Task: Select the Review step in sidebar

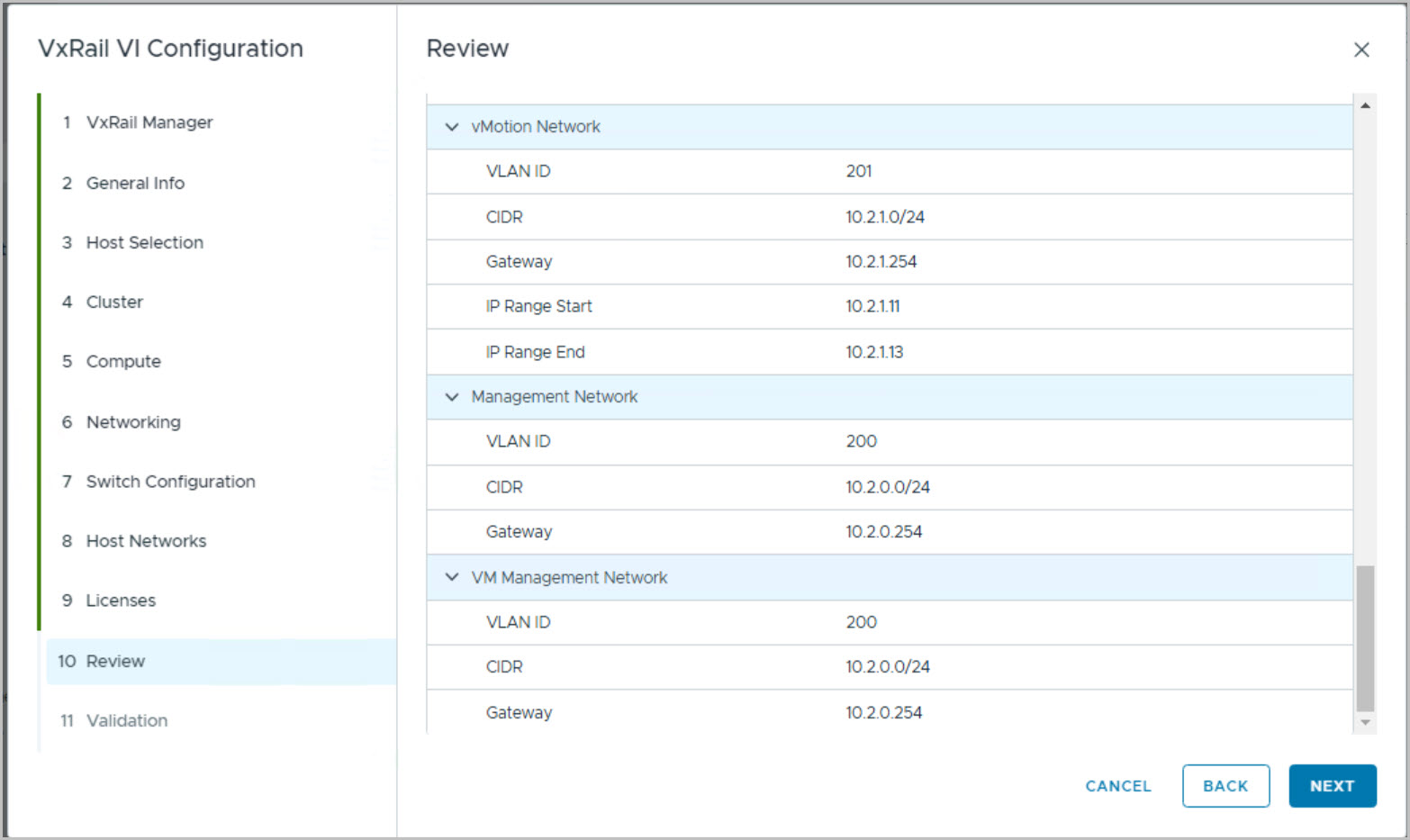Action: click(x=115, y=662)
